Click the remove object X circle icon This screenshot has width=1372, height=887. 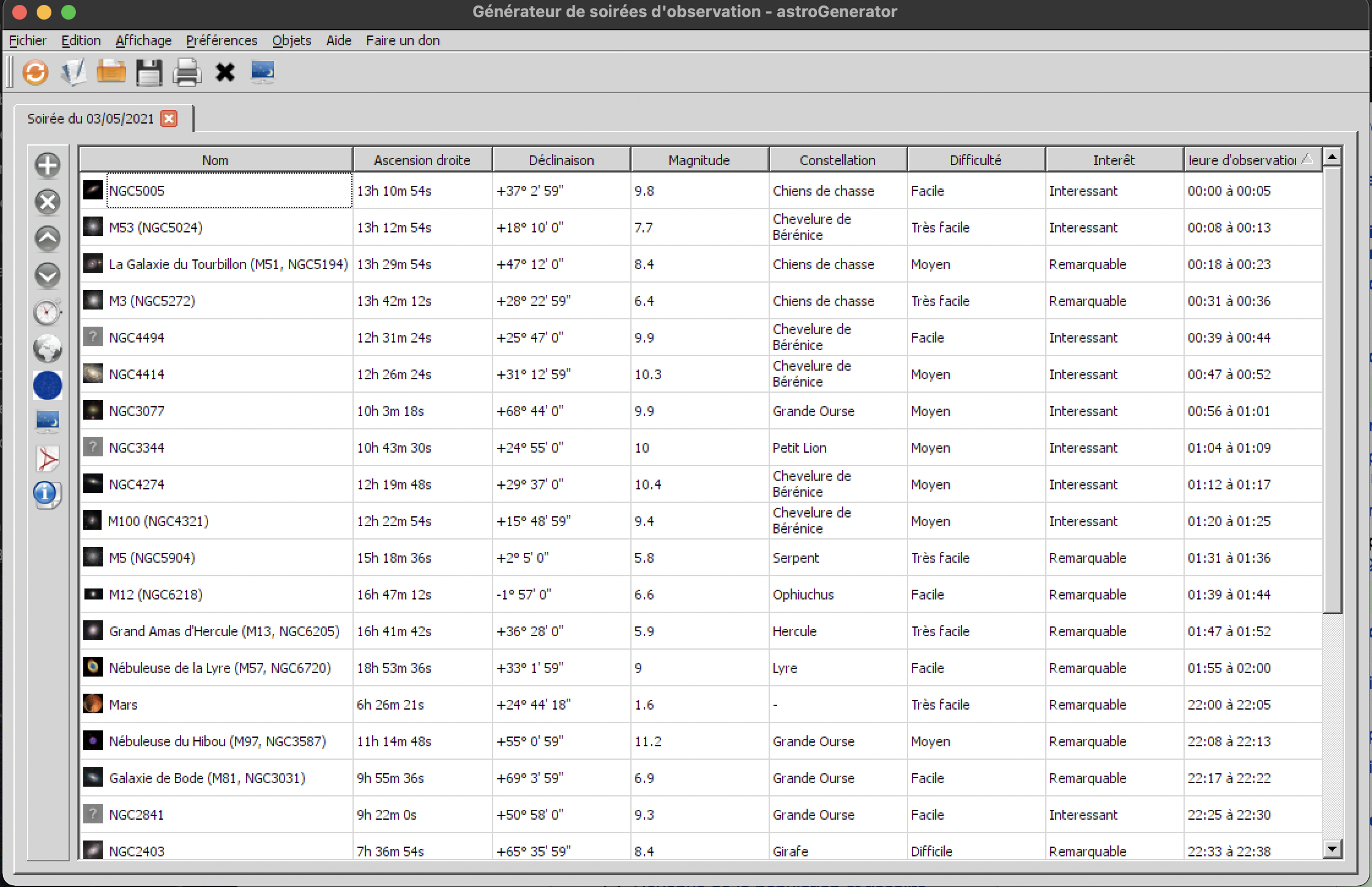coord(48,202)
